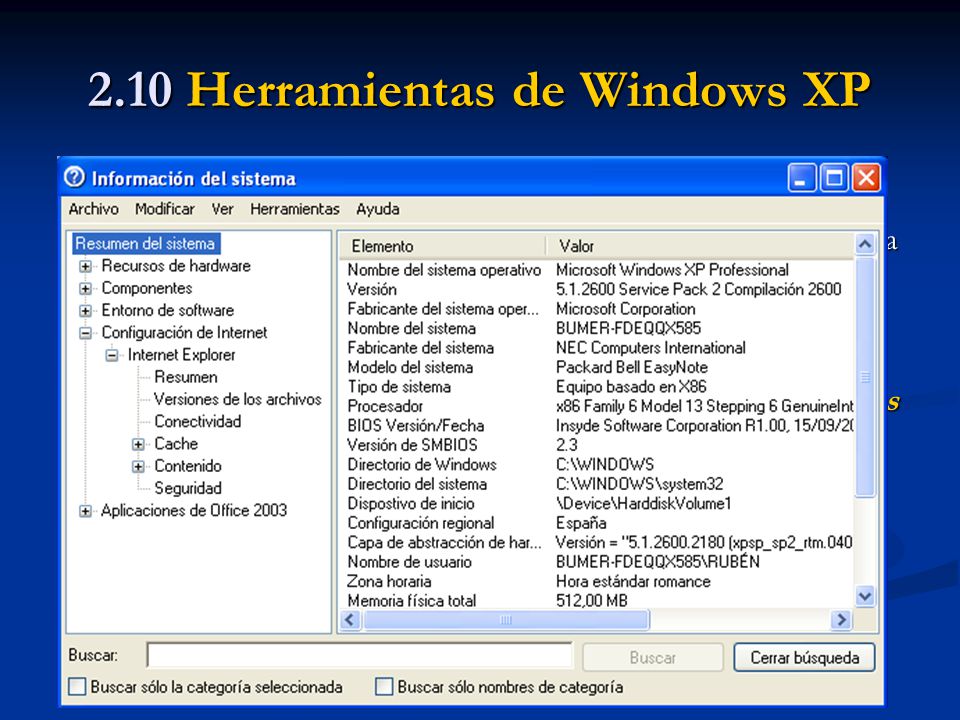
Task: Click into the Buscar text field
Action: pos(359,656)
